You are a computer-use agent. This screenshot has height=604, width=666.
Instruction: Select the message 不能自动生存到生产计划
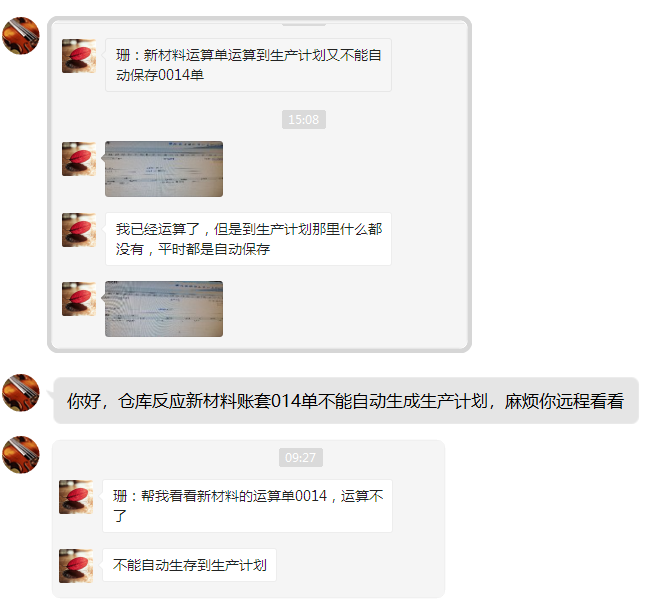[189, 565]
